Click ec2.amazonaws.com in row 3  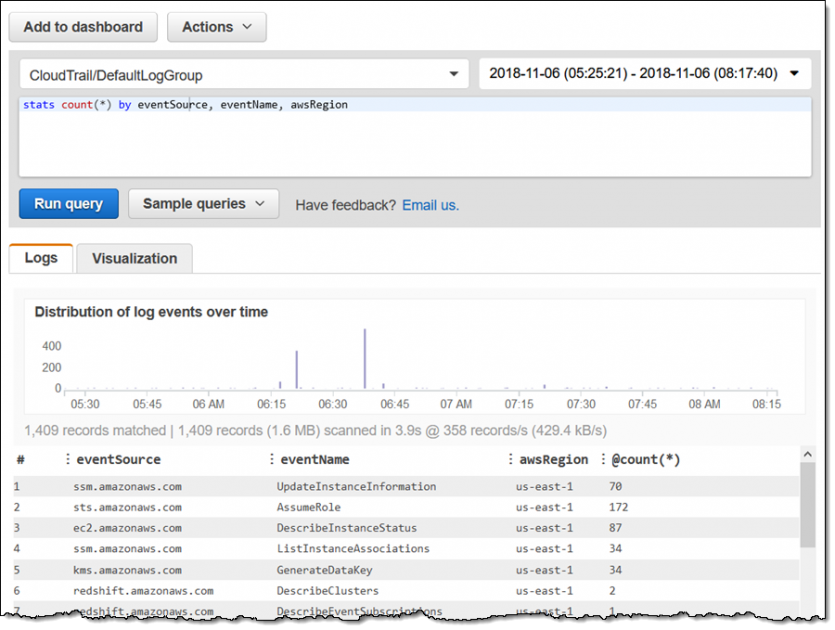(127, 528)
